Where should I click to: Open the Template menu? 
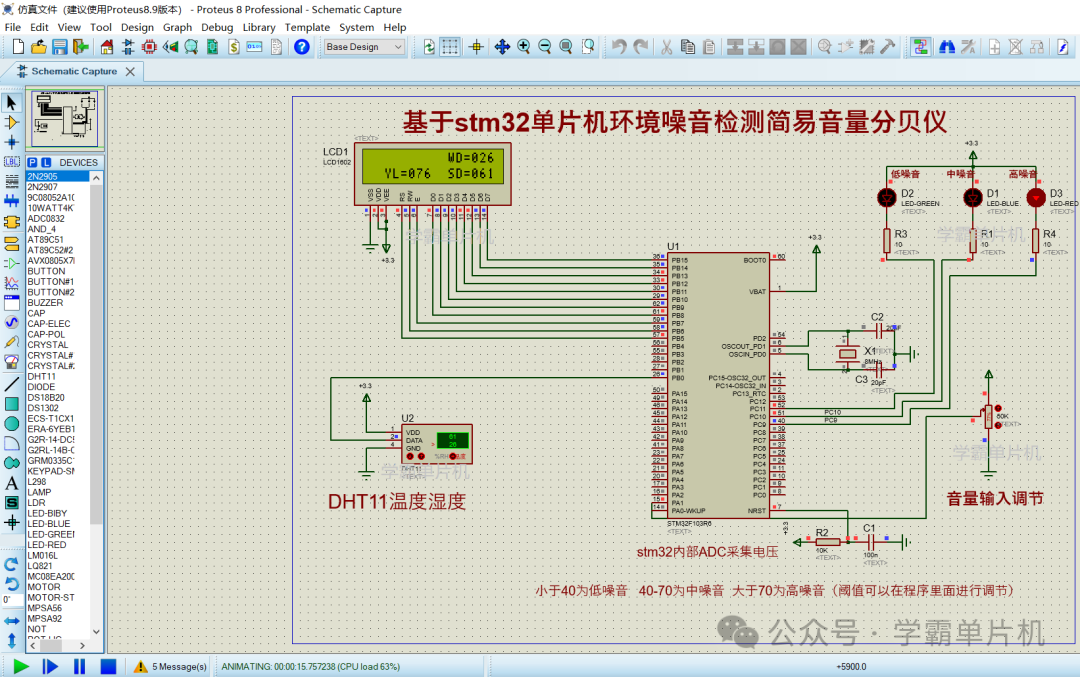click(307, 28)
